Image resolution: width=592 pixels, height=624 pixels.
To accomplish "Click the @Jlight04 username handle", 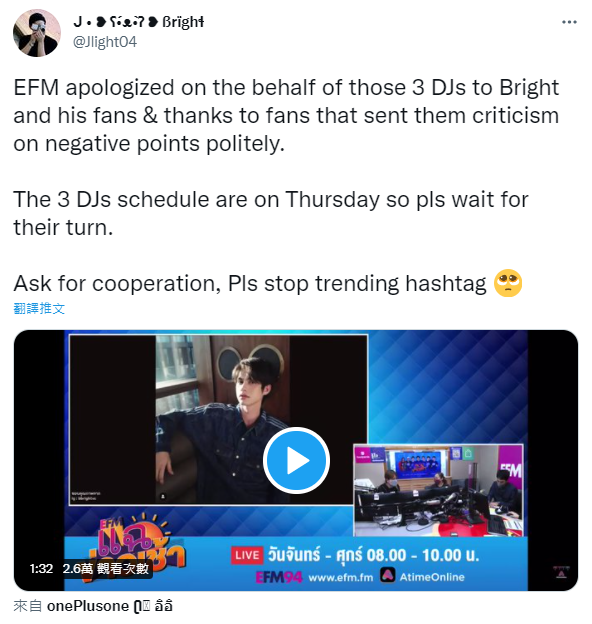I will [105, 42].
